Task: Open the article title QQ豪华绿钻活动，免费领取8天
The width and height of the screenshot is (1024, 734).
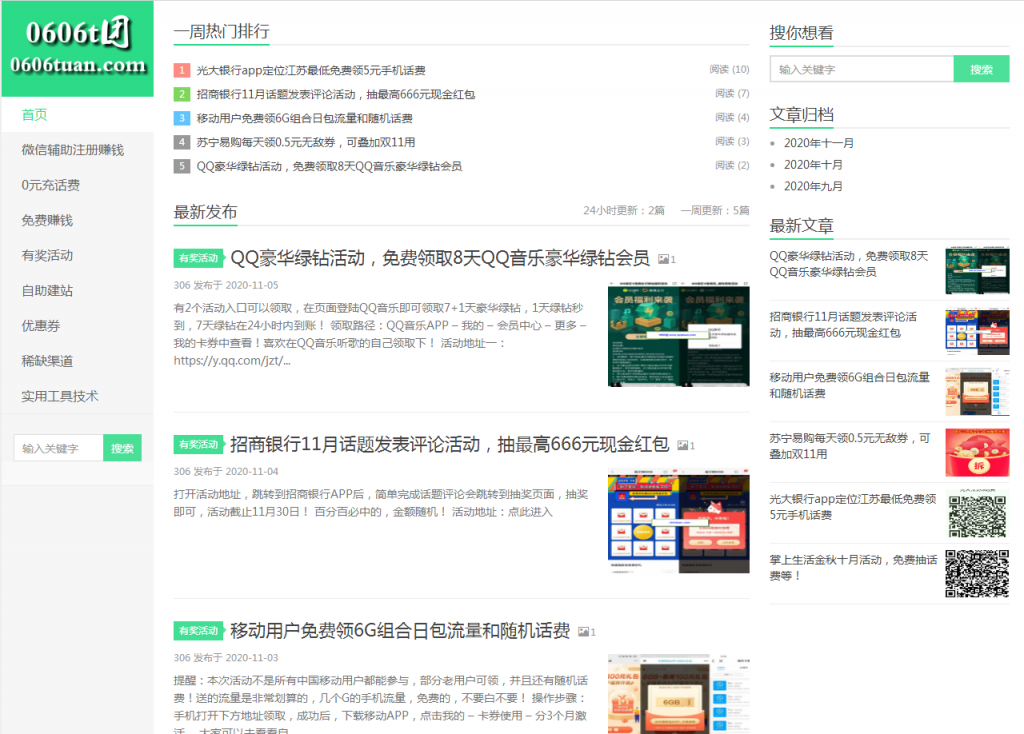Action: [440, 259]
